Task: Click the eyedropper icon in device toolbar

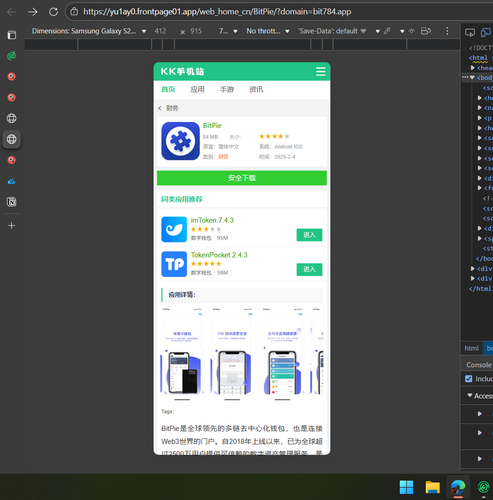Action: 387,31
